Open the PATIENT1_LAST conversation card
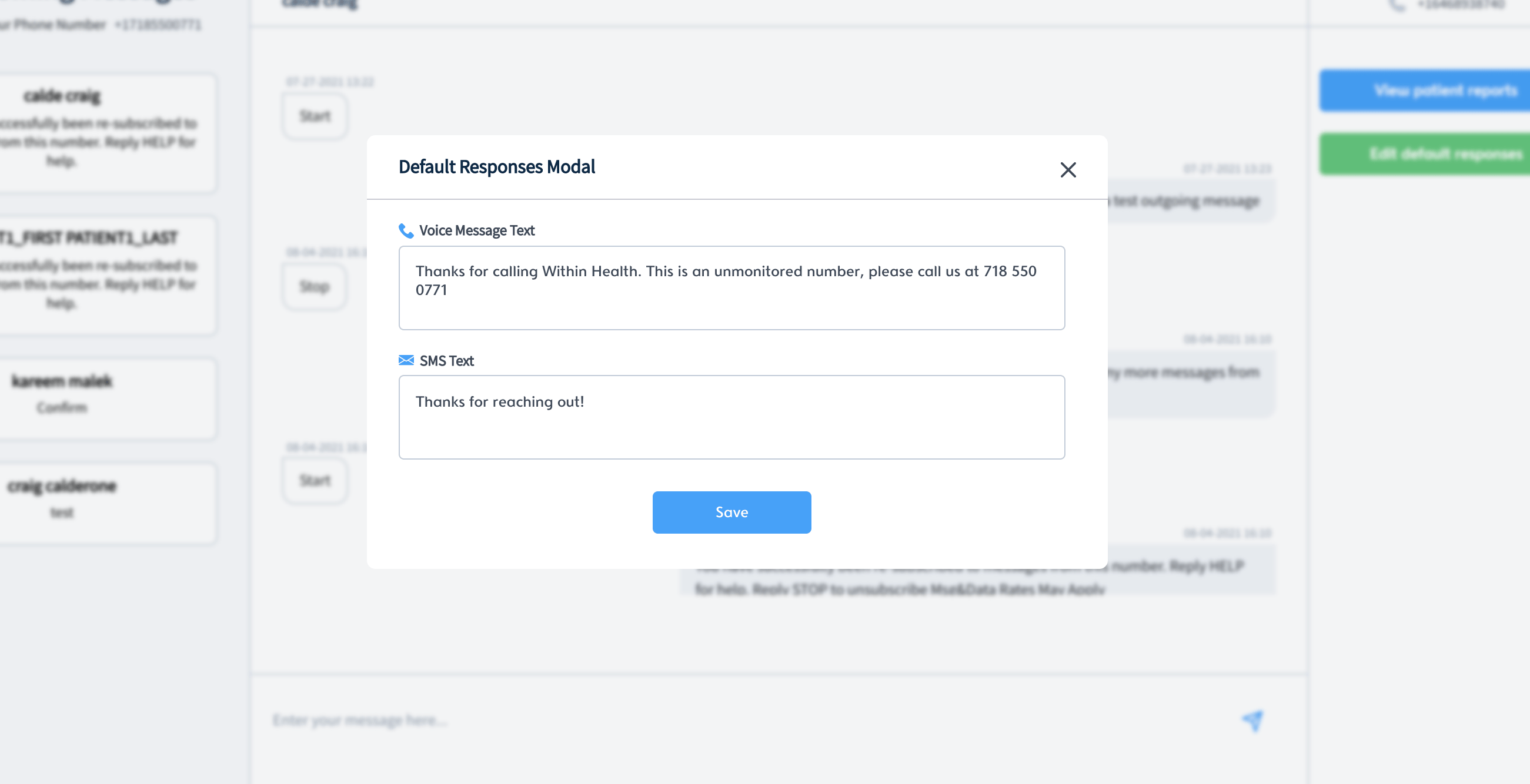The image size is (1530, 784). point(107,275)
